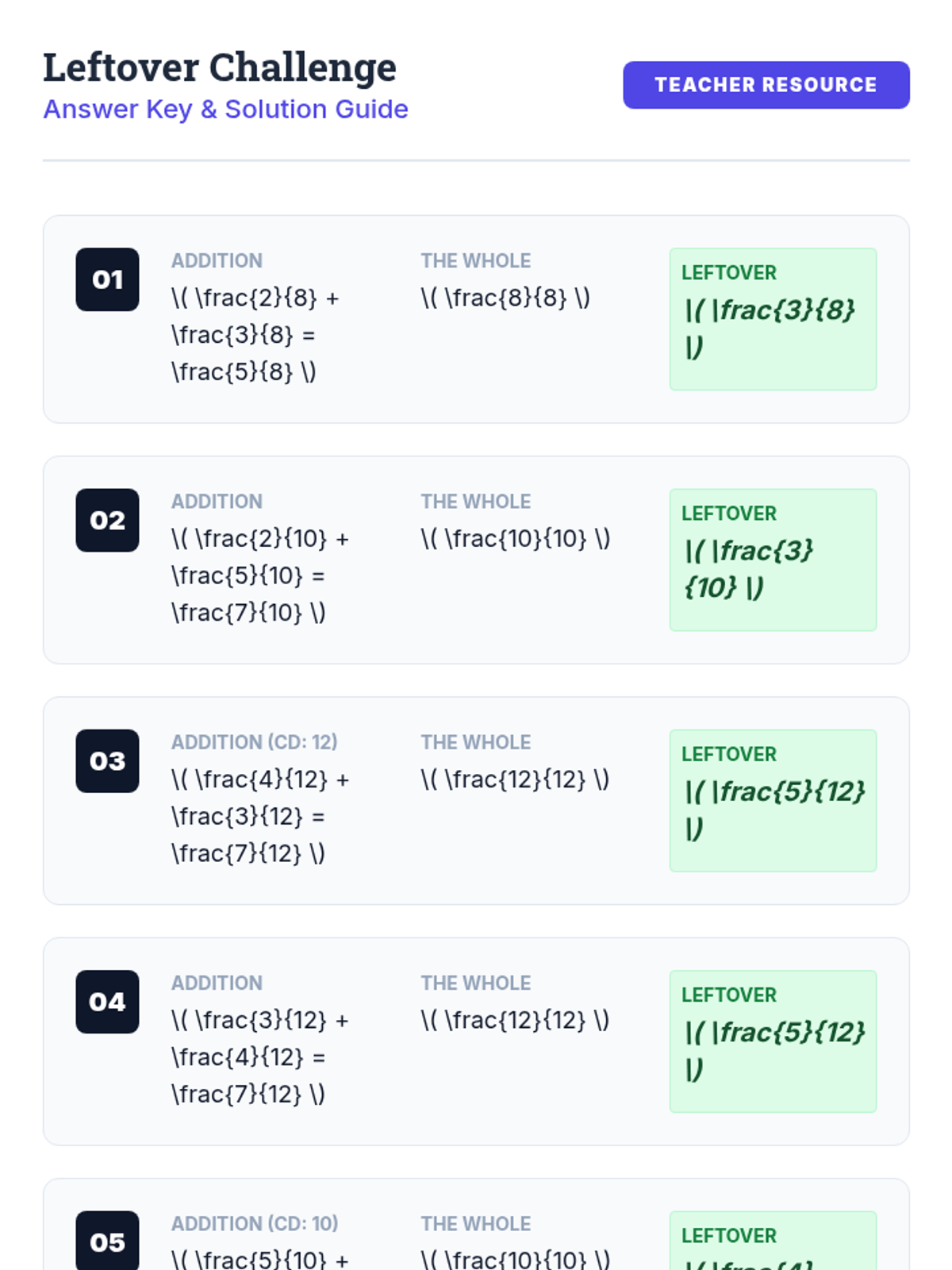
Task: Click The Whole value 10/10 in problem 02
Action: tap(515, 539)
